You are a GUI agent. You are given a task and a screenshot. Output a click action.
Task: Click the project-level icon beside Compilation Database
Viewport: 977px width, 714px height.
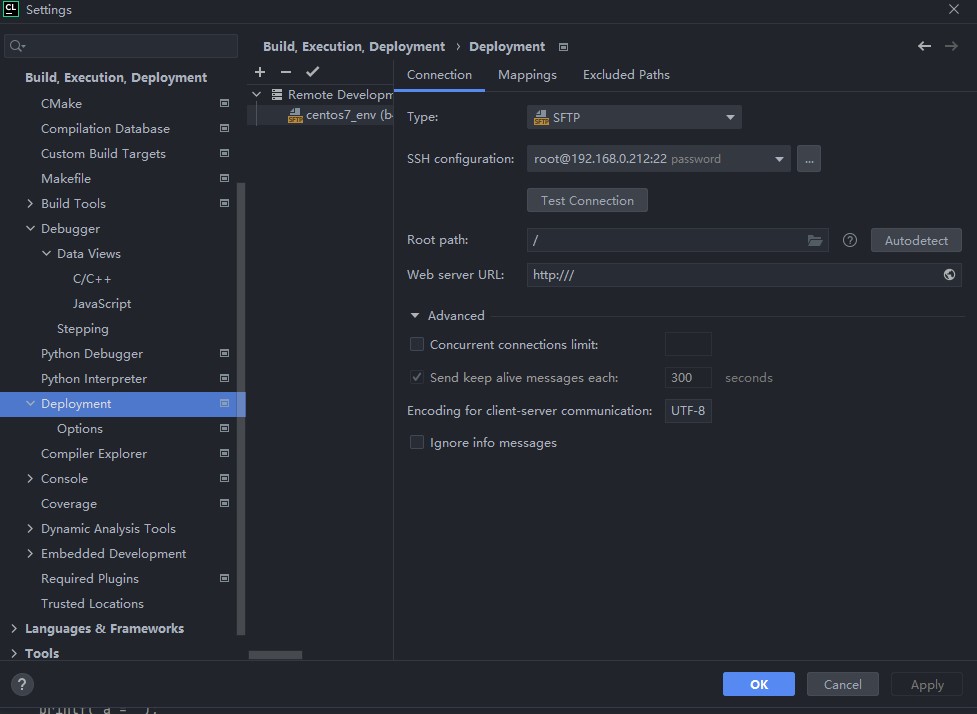click(x=224, y=128)
